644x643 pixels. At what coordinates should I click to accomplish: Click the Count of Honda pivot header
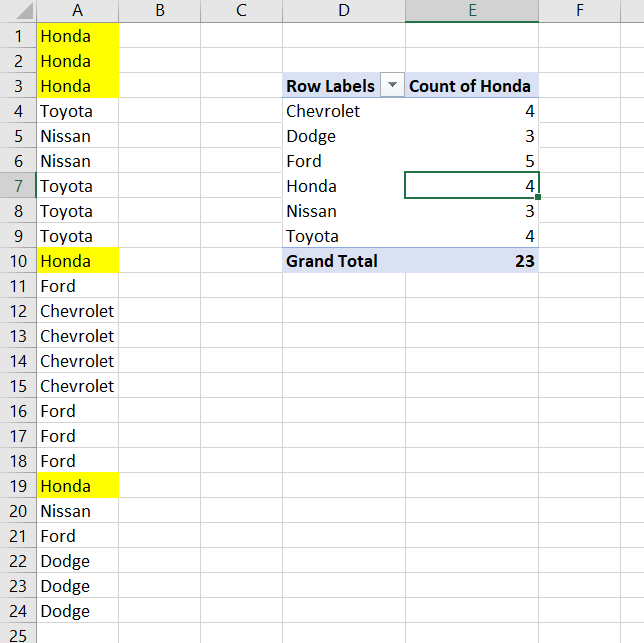click(x=472, y=86)
